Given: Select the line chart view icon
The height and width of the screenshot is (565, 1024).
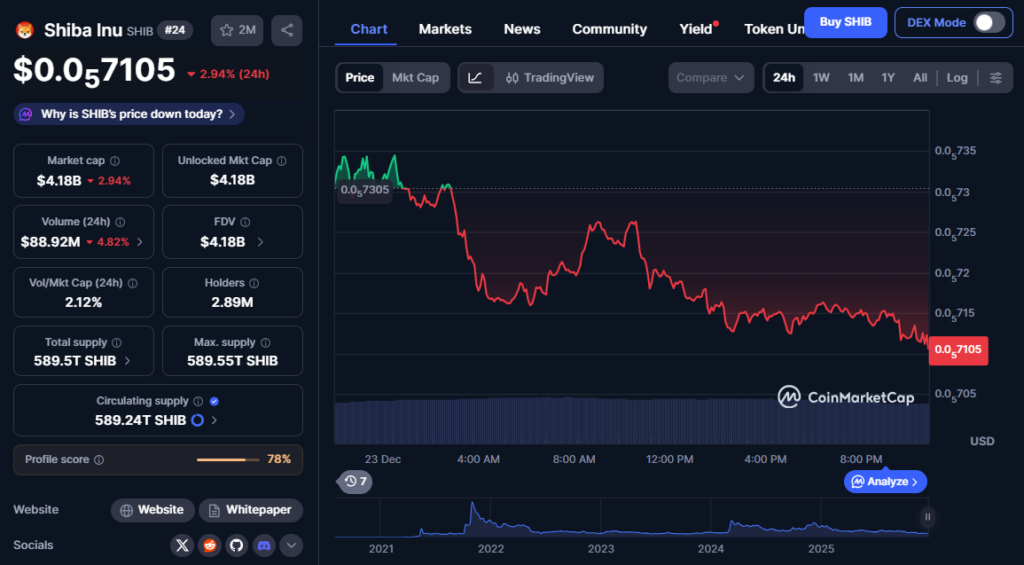Looking at the screenshot, I should click(x=475, y=78).
